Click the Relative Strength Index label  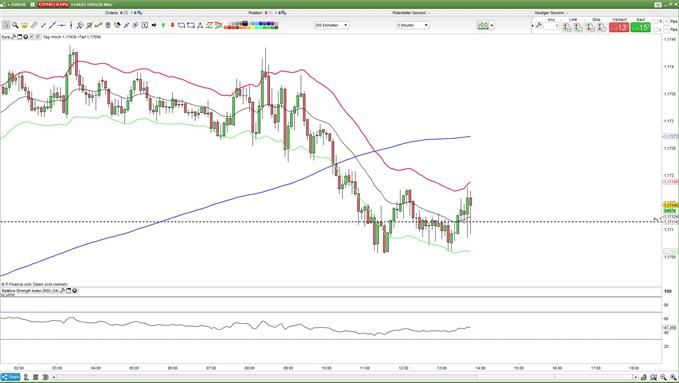click(x=30, y=291)
